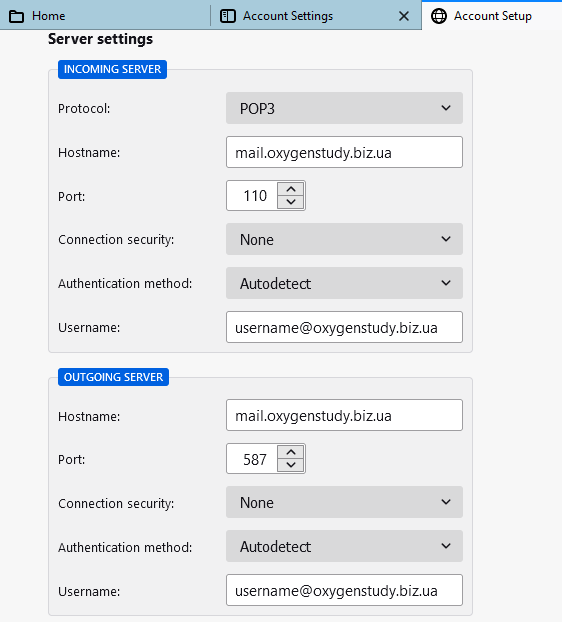Viewport: 562px width, 622px height.
Task: Click the outgoing server Username field
Action: coord(344,590)
